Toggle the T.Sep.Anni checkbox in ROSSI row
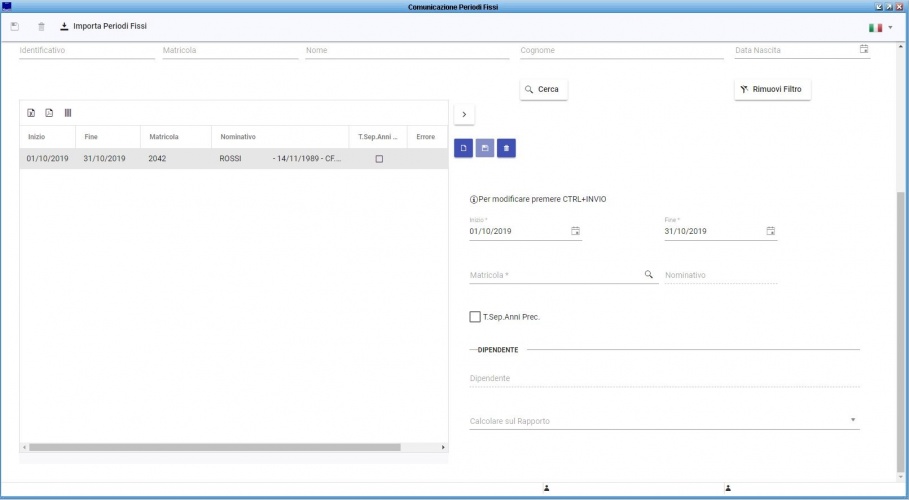909x500 pixels. [378, 159]
